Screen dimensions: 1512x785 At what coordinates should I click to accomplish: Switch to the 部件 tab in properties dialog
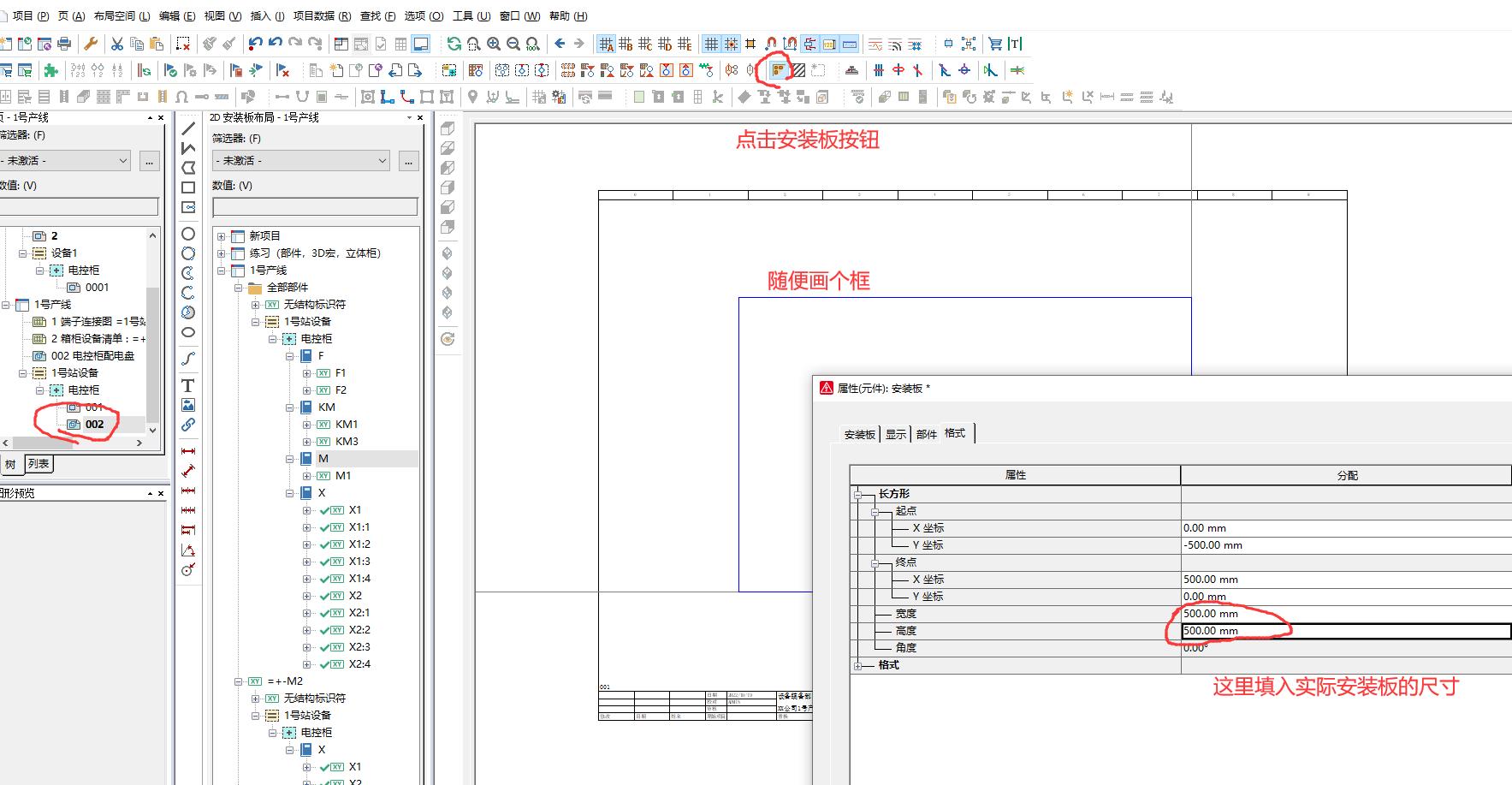tap(925, 433)
